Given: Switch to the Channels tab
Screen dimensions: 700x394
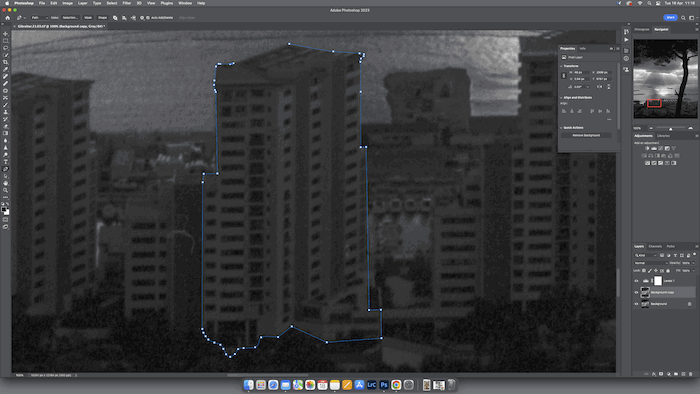Looking at the screenshot, I should pos(655,246).
